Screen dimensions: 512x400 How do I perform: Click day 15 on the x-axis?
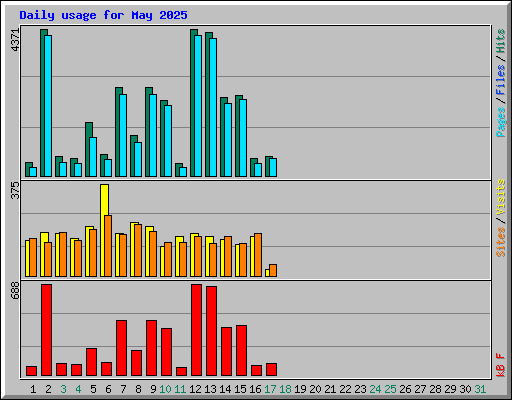240,389
